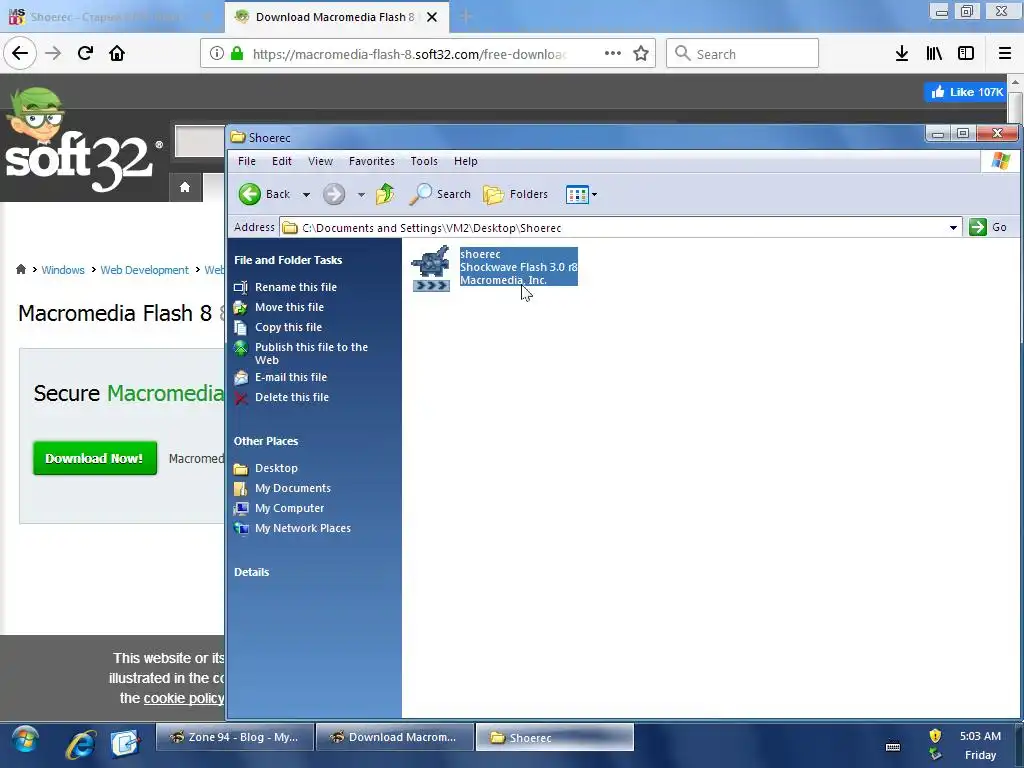Open the Help menu in Explorer
Viewport: 1024px width, 768px height.
[x=466, y=161]
